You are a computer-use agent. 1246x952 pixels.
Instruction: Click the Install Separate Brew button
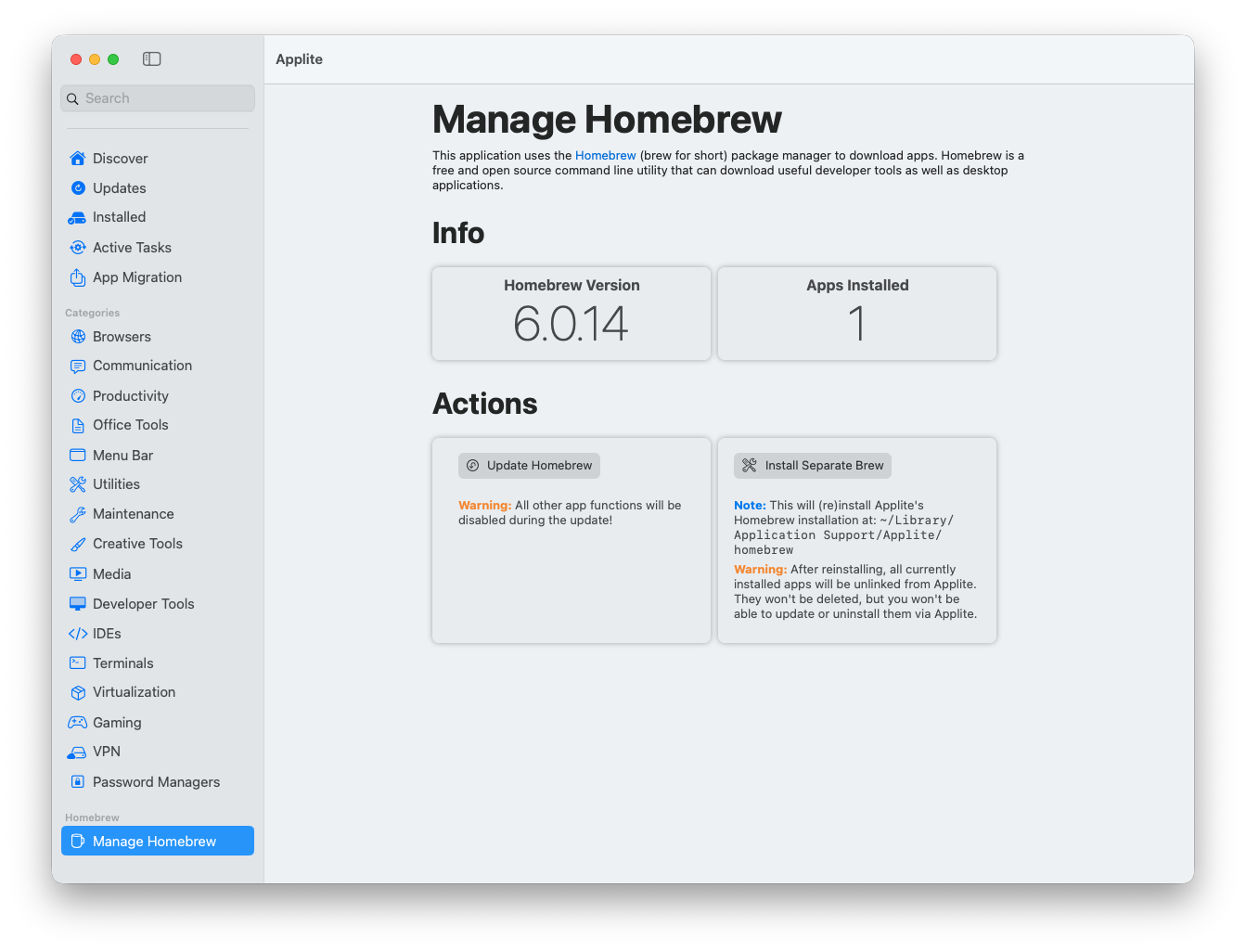(x=813, y=466)
